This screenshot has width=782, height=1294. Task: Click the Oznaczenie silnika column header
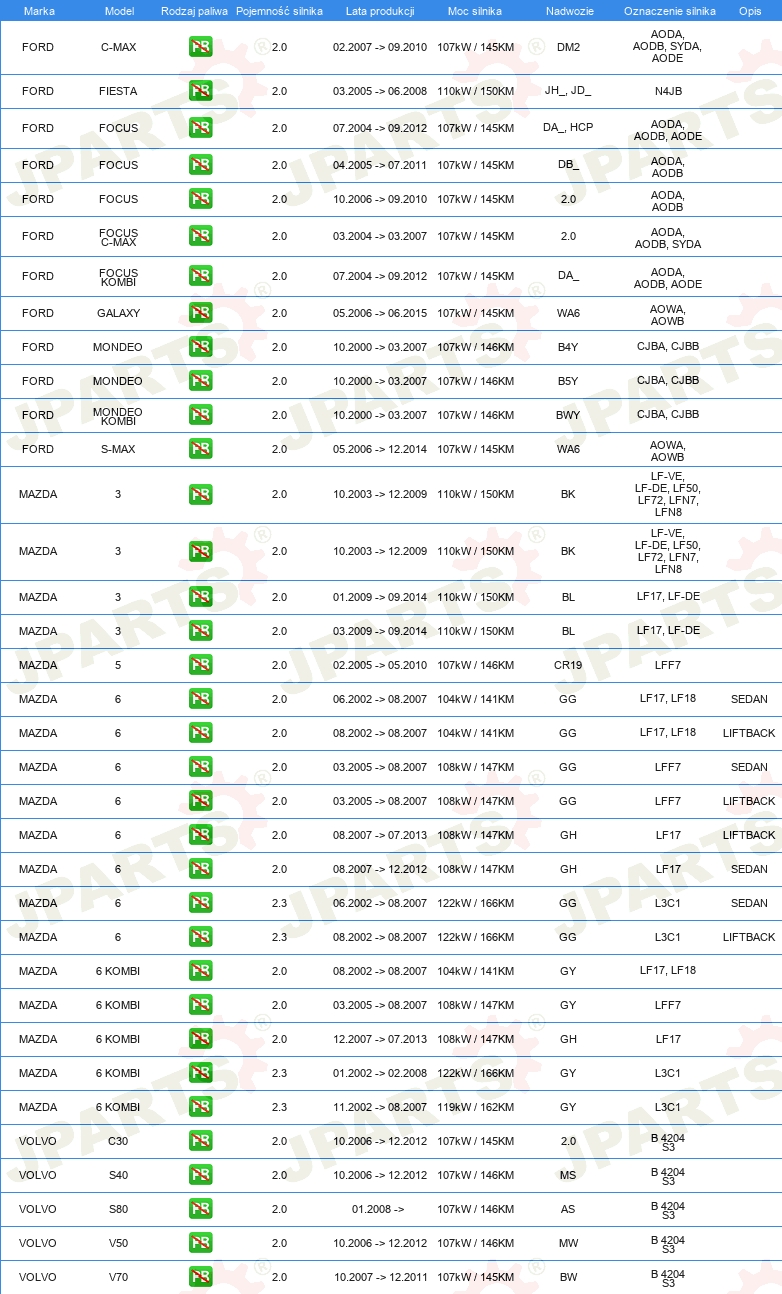[x=669, y=10]
